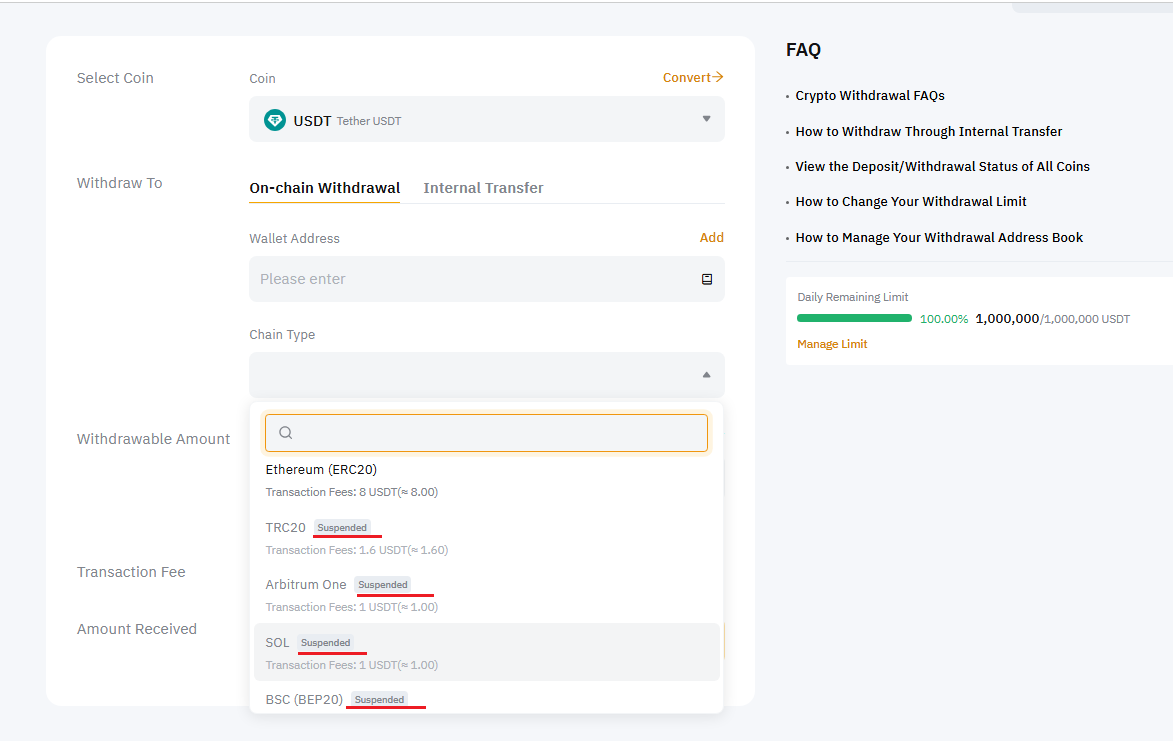Expand the USDT coin selector dropdown
This screenshot has height=741, width=1173.
(x=706, y=119)
